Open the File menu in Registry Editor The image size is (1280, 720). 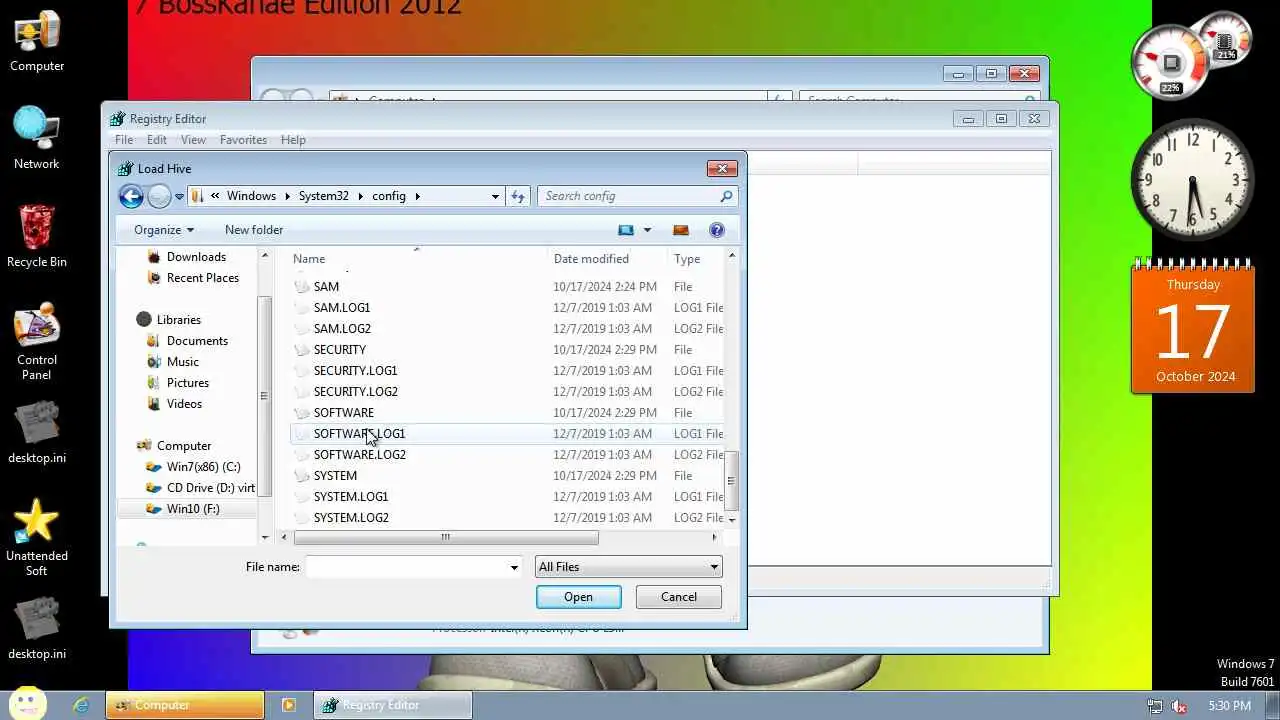[124, 140]
